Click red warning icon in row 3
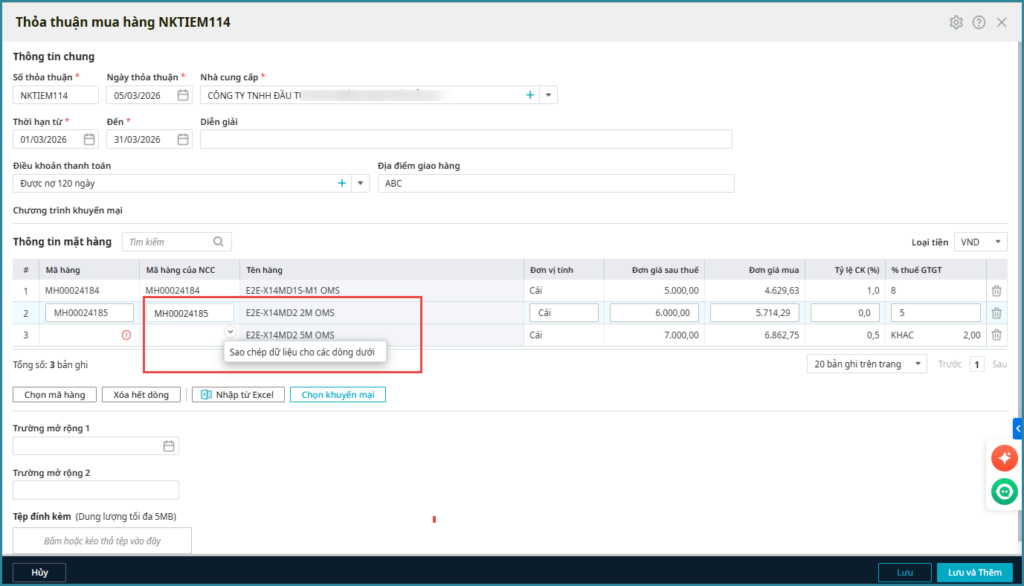The image size is (1024, 586). tap(126, 335)
